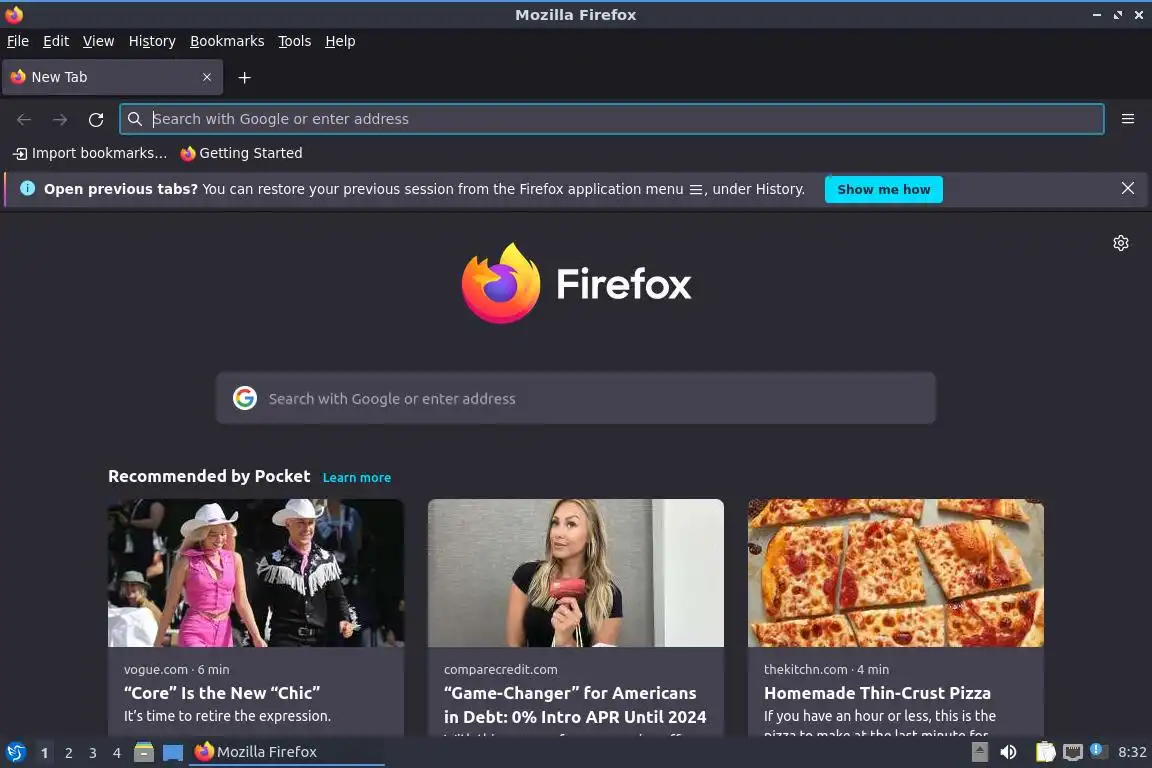Click the page's Google search box

tap(575, 398)
